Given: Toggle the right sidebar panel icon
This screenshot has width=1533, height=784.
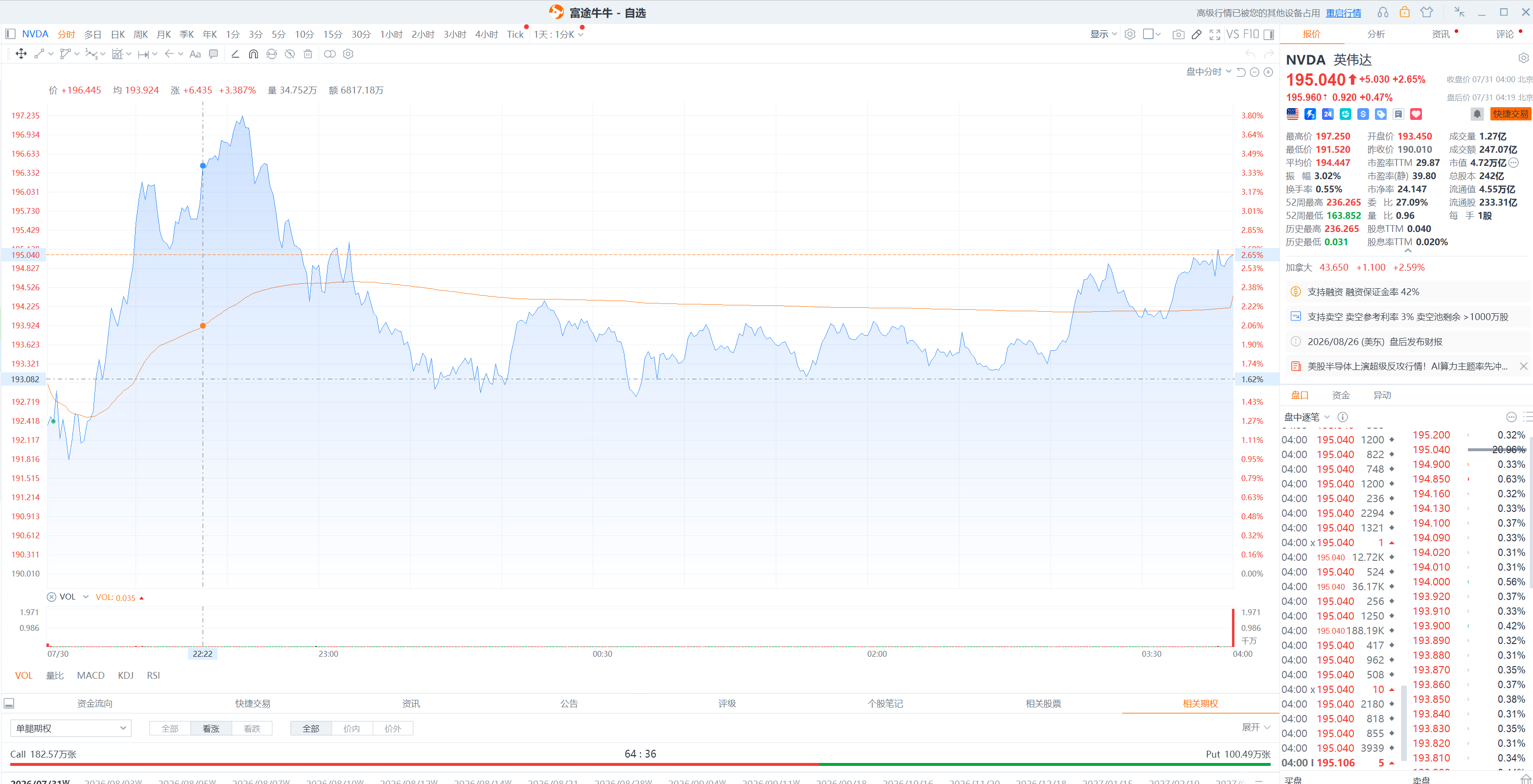Looking at the screenshot, I should (x=1269, y=34).
